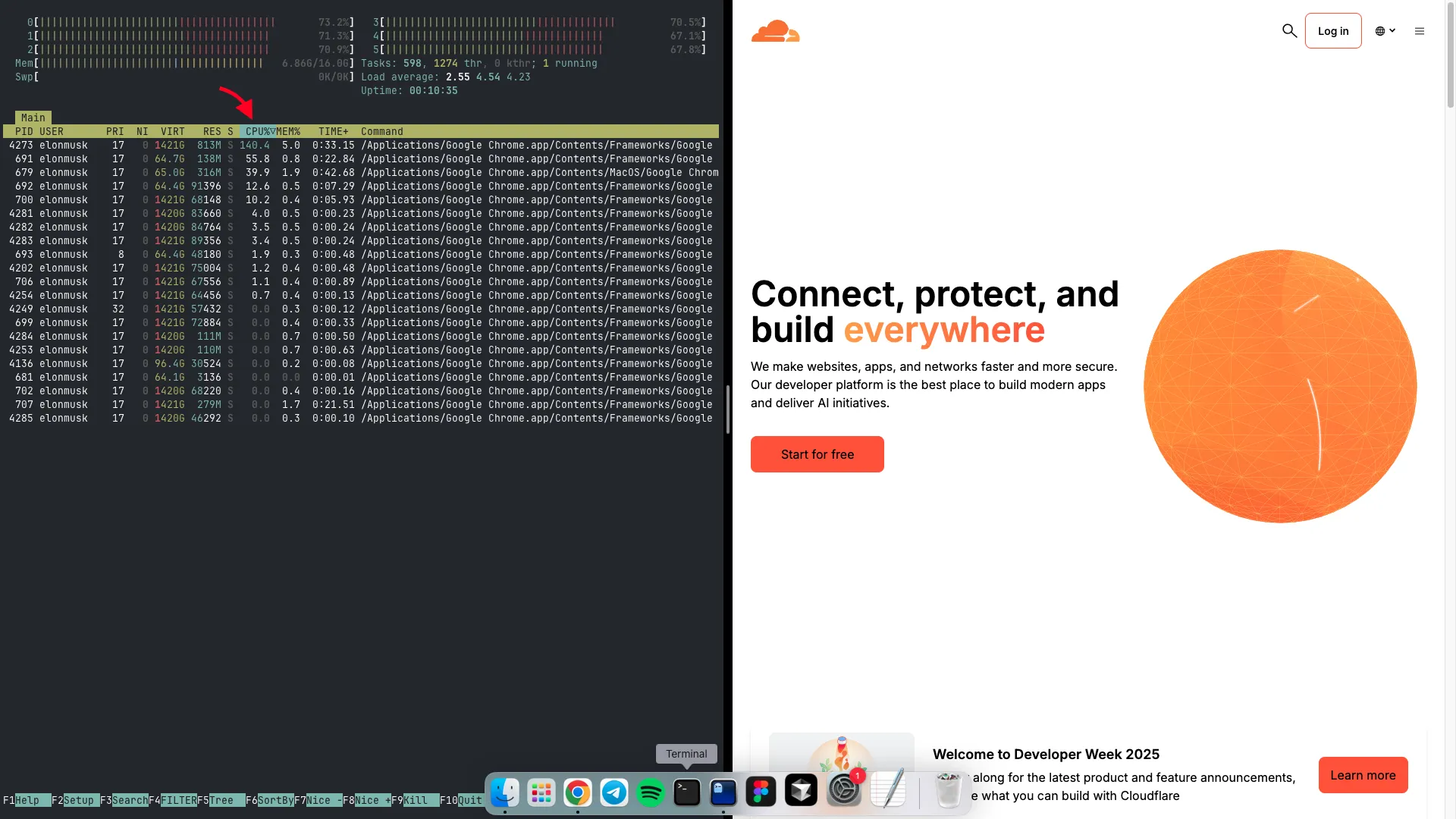The image size is (1456, 819).
Task: Open the Notes app from the Dock
Action: tap(889, 792)
